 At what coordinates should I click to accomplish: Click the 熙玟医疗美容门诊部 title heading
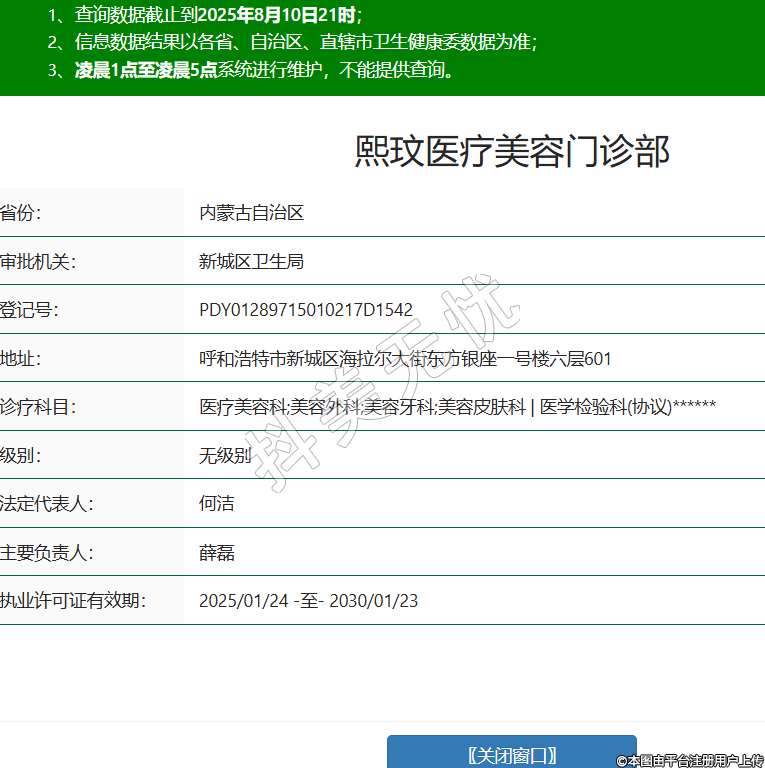511,151
